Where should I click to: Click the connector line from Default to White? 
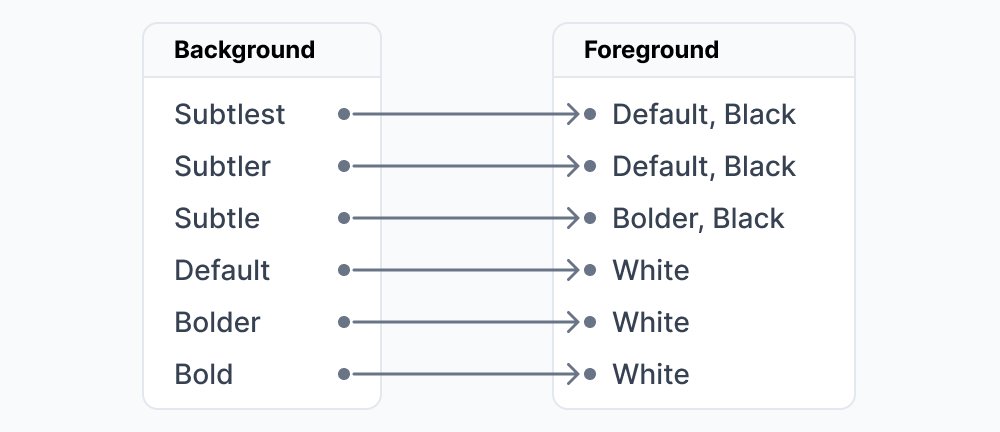pos(462,270)
